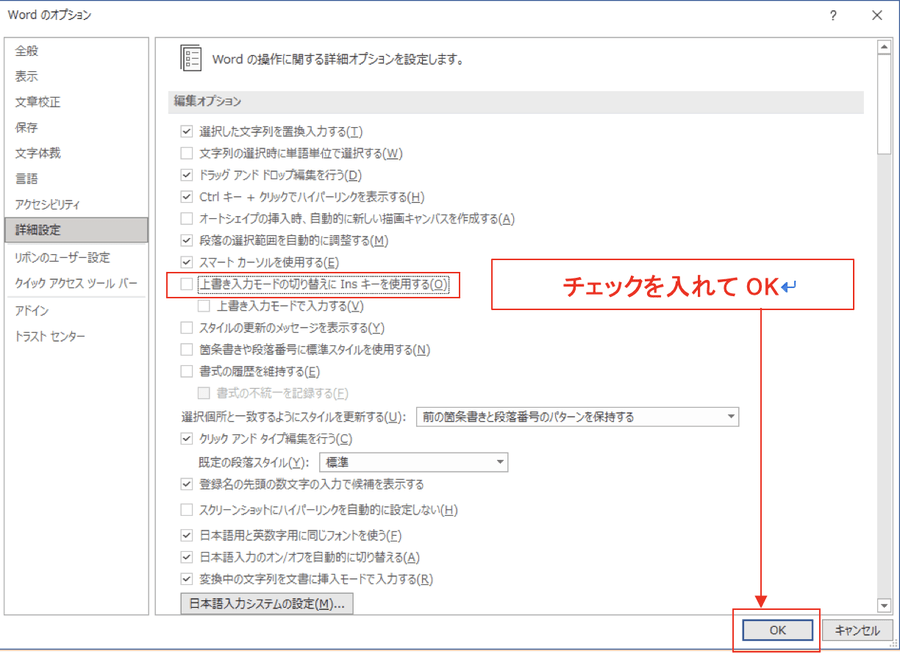This screenshot has height=654, width=900.
Task: Click the vertical scrollbar thumb
Action: point(884,105)
